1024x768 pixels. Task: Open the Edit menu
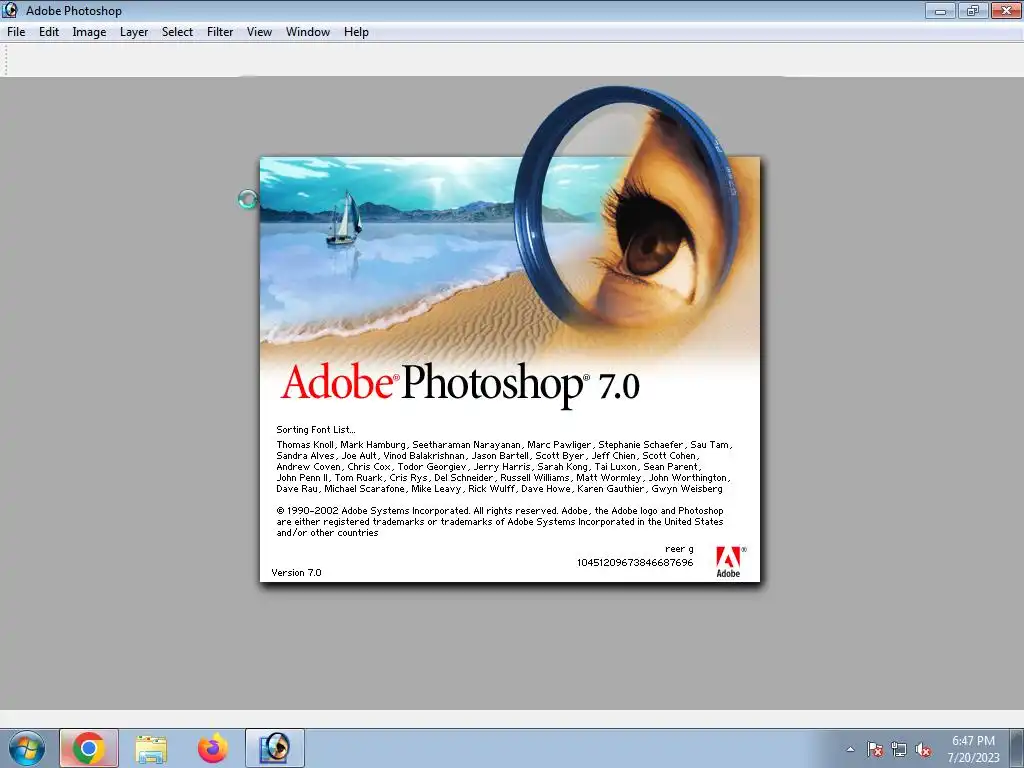click(48, 32)
